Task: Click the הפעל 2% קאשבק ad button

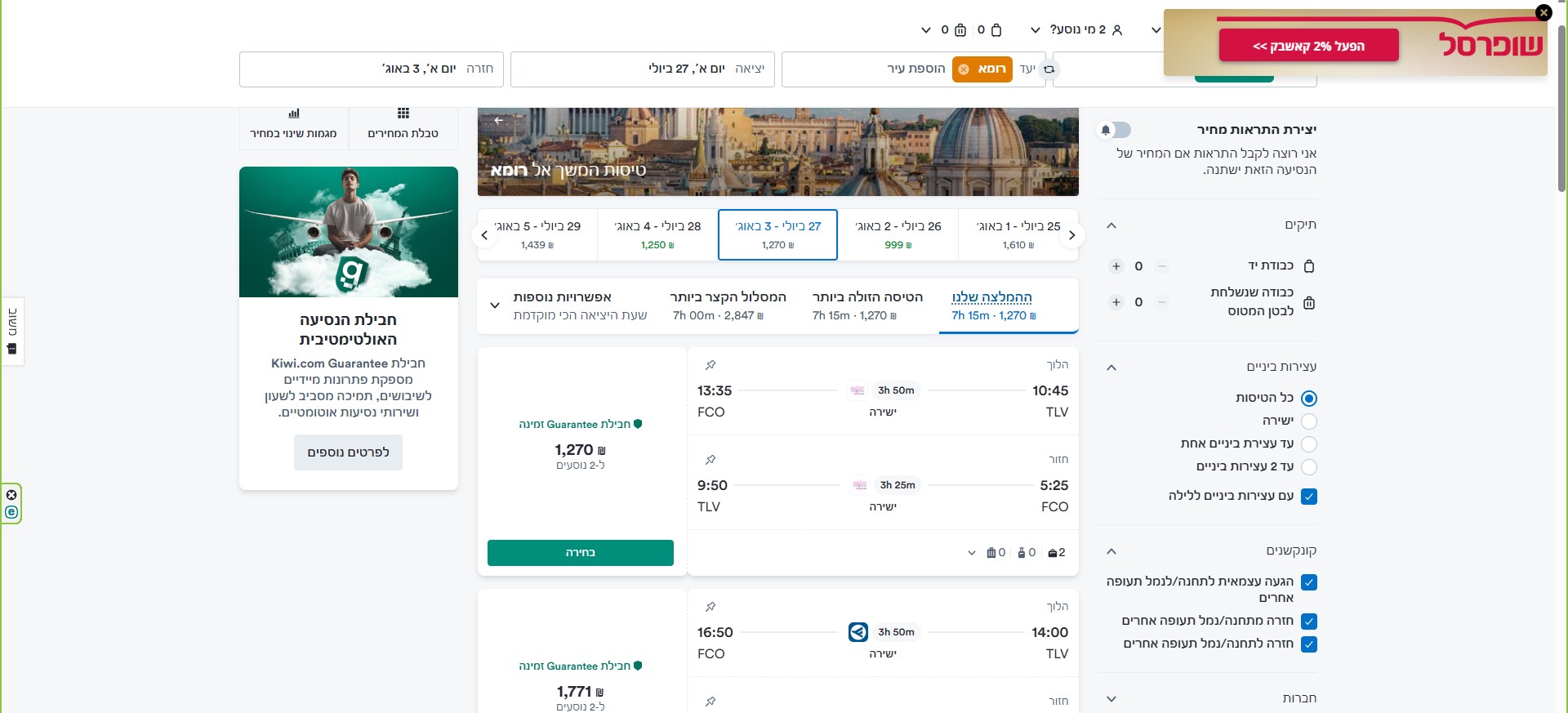Action: pos(1309,46)
